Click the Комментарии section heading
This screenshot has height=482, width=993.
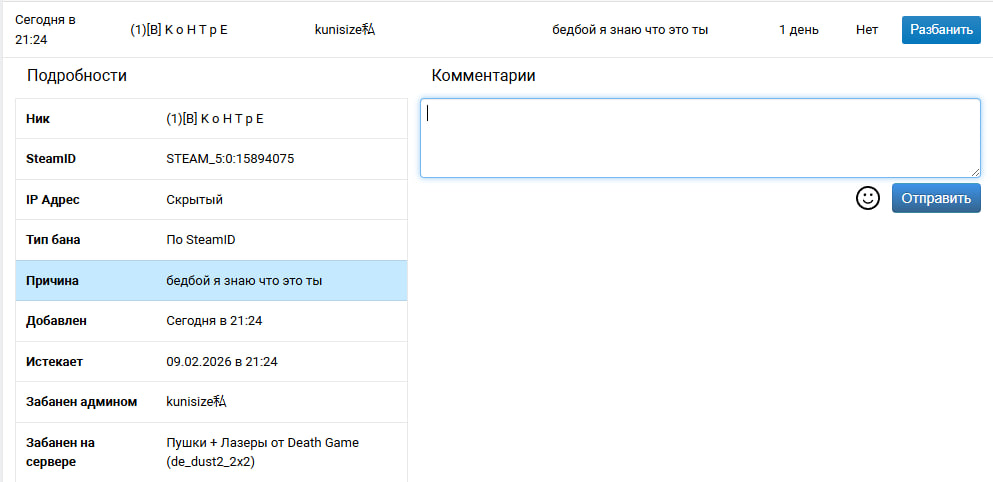click(483, 76)
